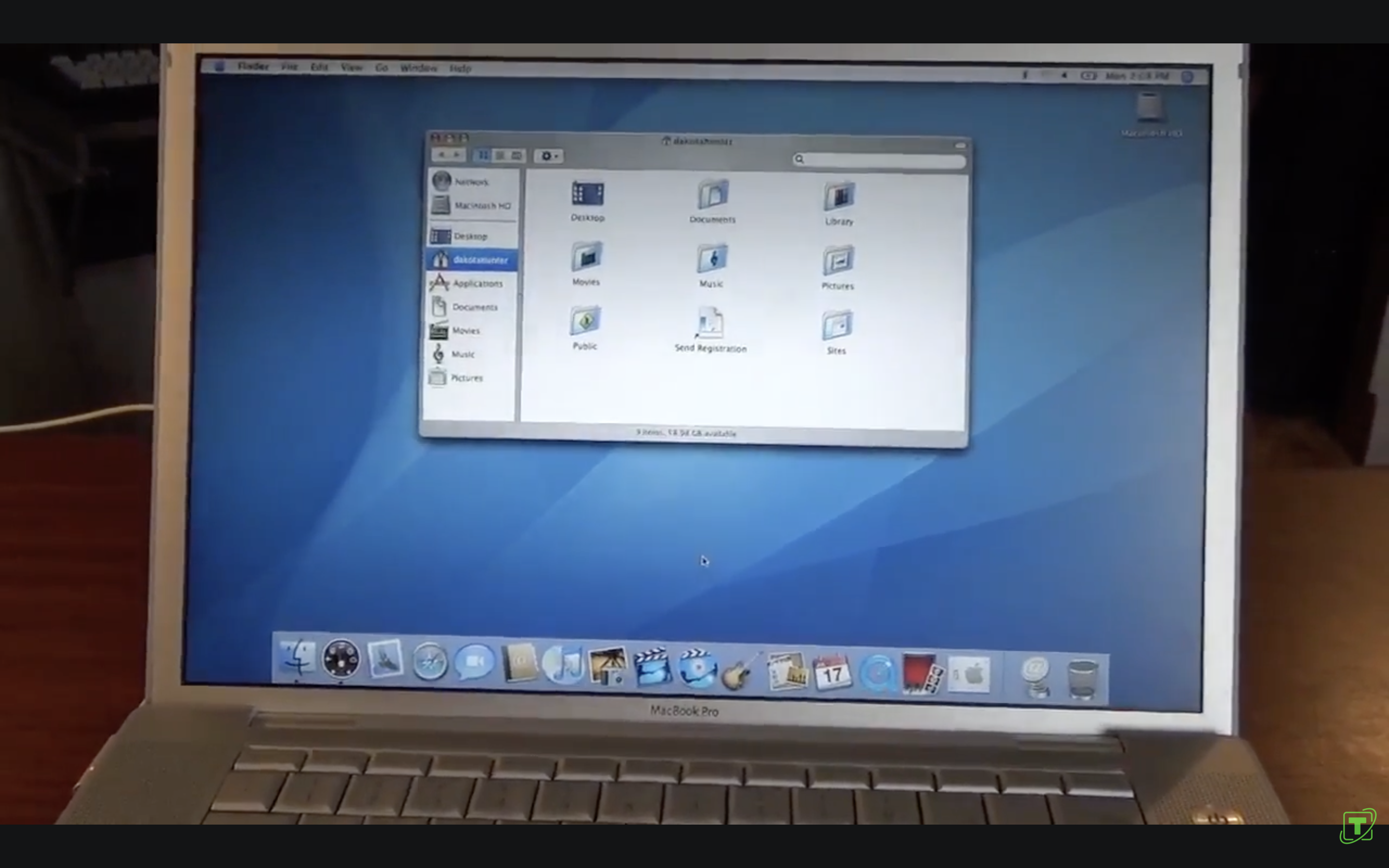
Task: Open Photo Booth from the Dock
Action: [922, 674]
